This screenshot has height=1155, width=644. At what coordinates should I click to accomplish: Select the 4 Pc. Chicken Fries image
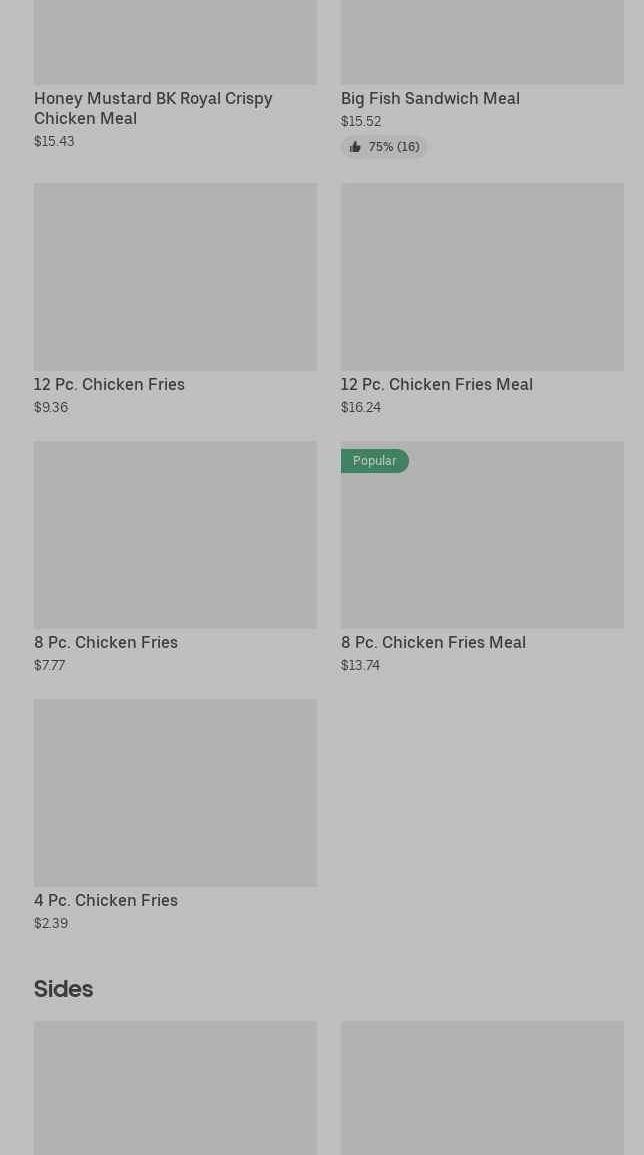[x=175, y=793]
